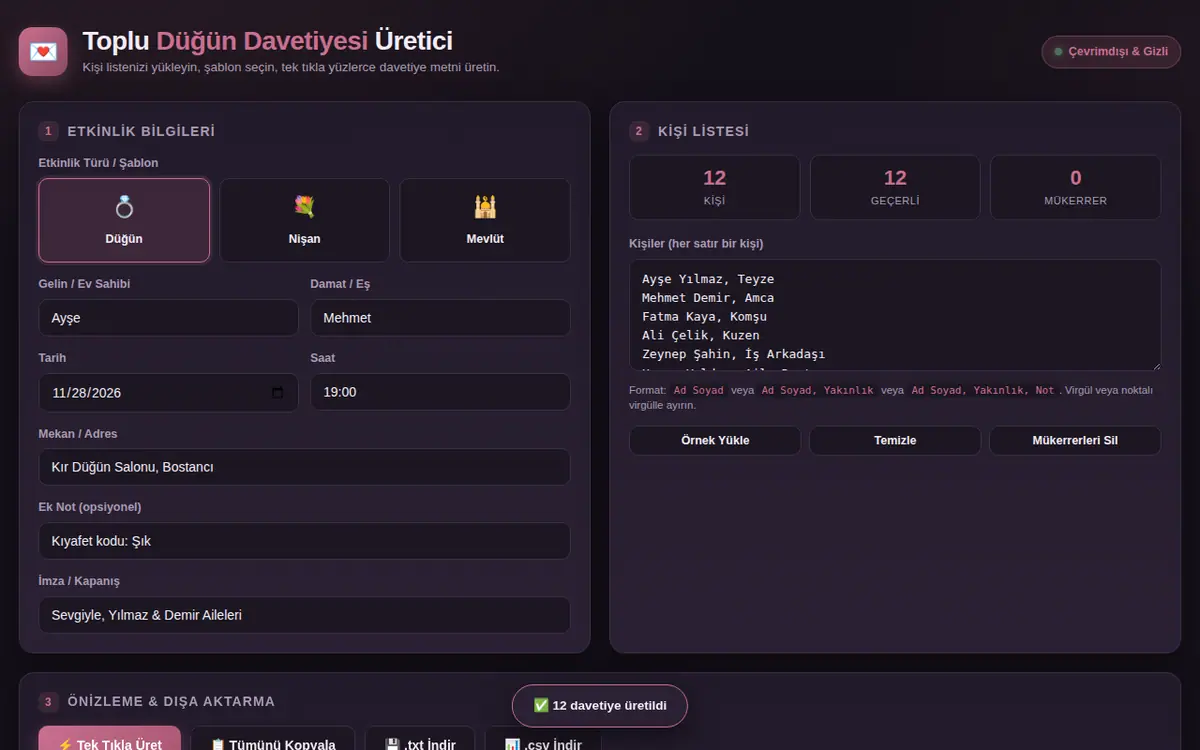Click the 12 Geçerli counter card
This screenshot has height=750, width=1200.
click(x=895, y=187)
